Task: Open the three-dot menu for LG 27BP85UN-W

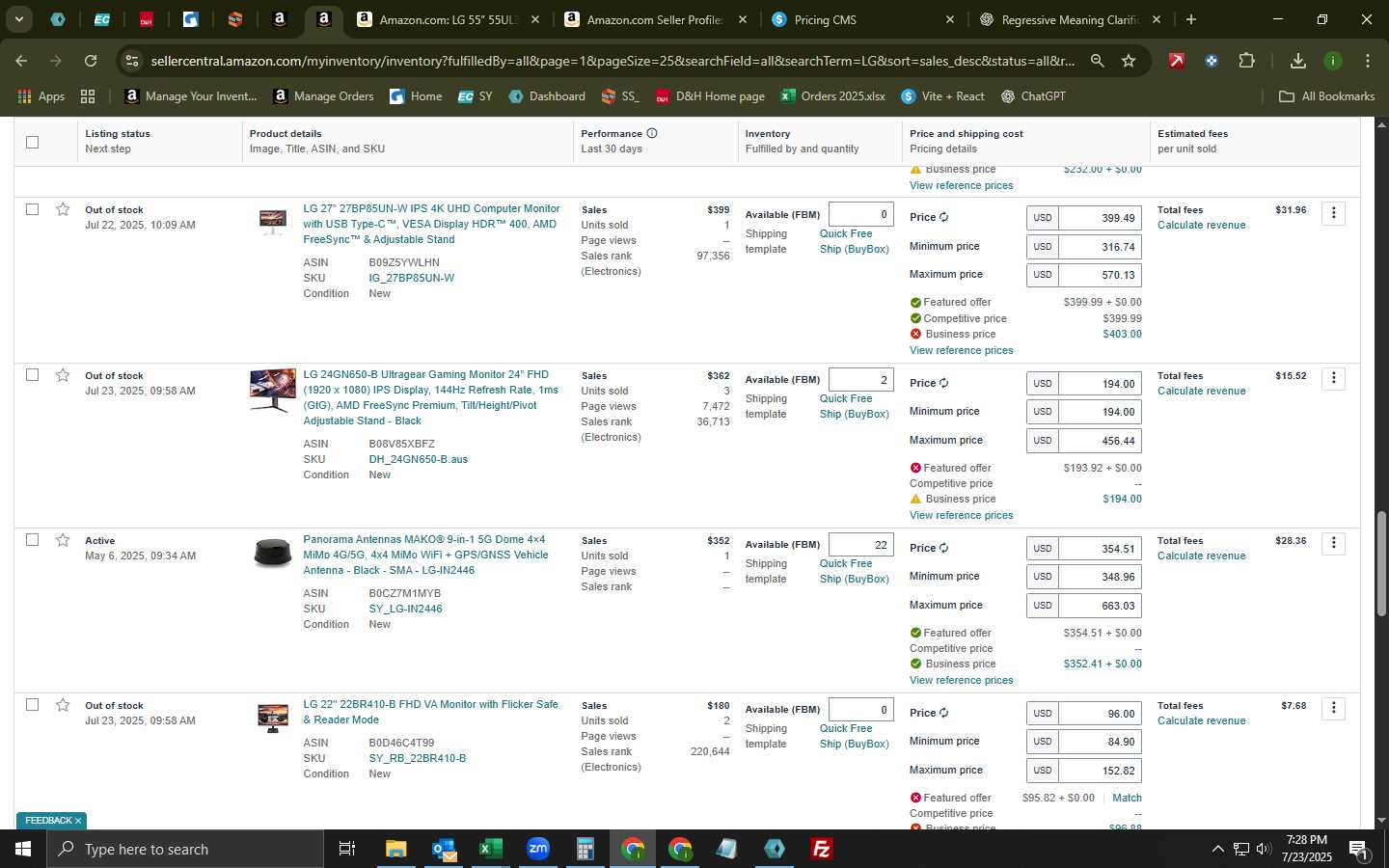Action: pyautogui.click(x=1333, y=212)
